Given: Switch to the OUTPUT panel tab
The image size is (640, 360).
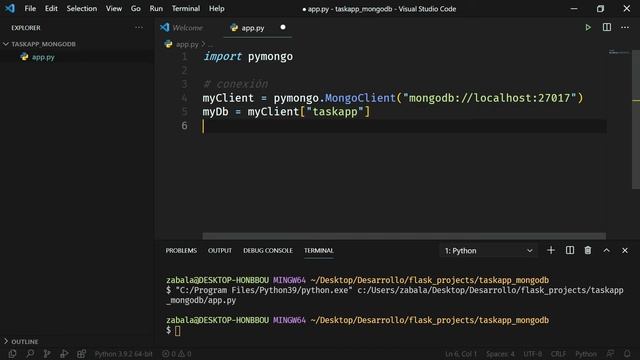Looking at the screenshot, I should pyautogui.click(x=220, y=250).
